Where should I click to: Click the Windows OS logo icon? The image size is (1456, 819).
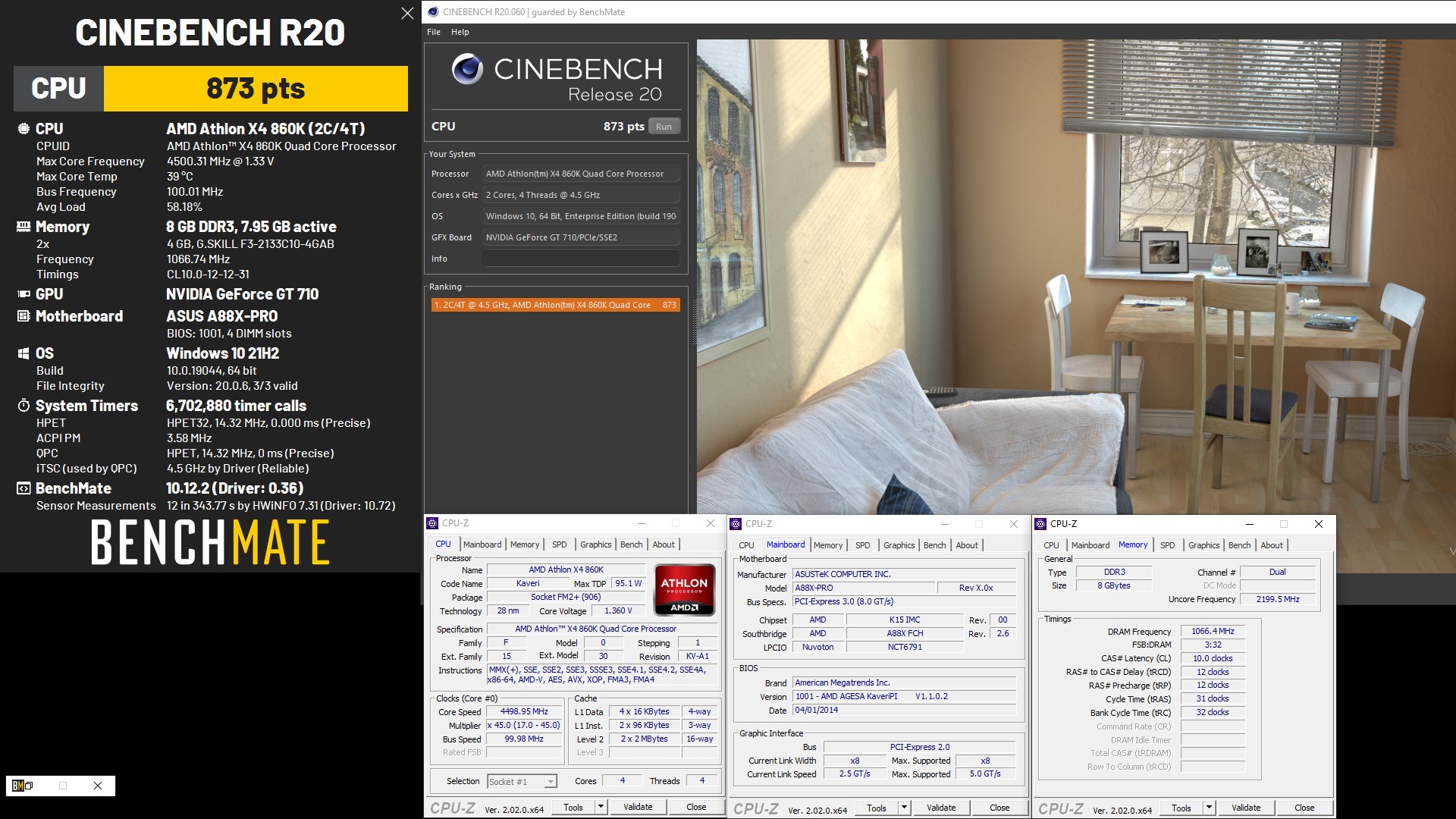[24, 353]
